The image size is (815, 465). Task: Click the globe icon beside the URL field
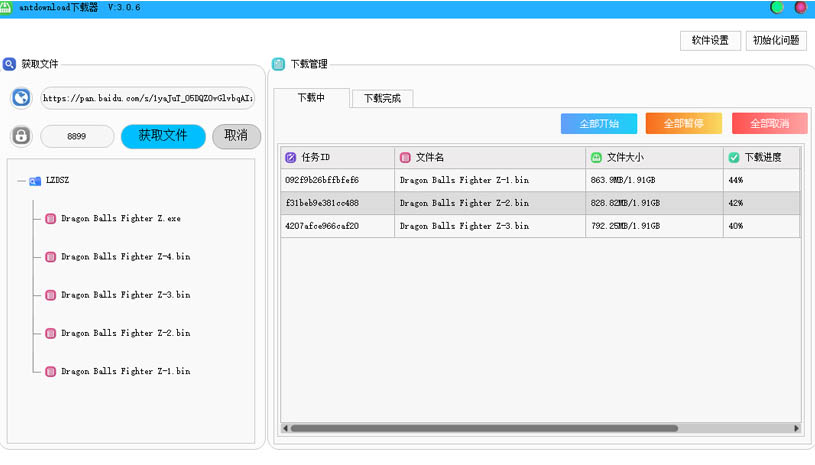tap(21, 98)
